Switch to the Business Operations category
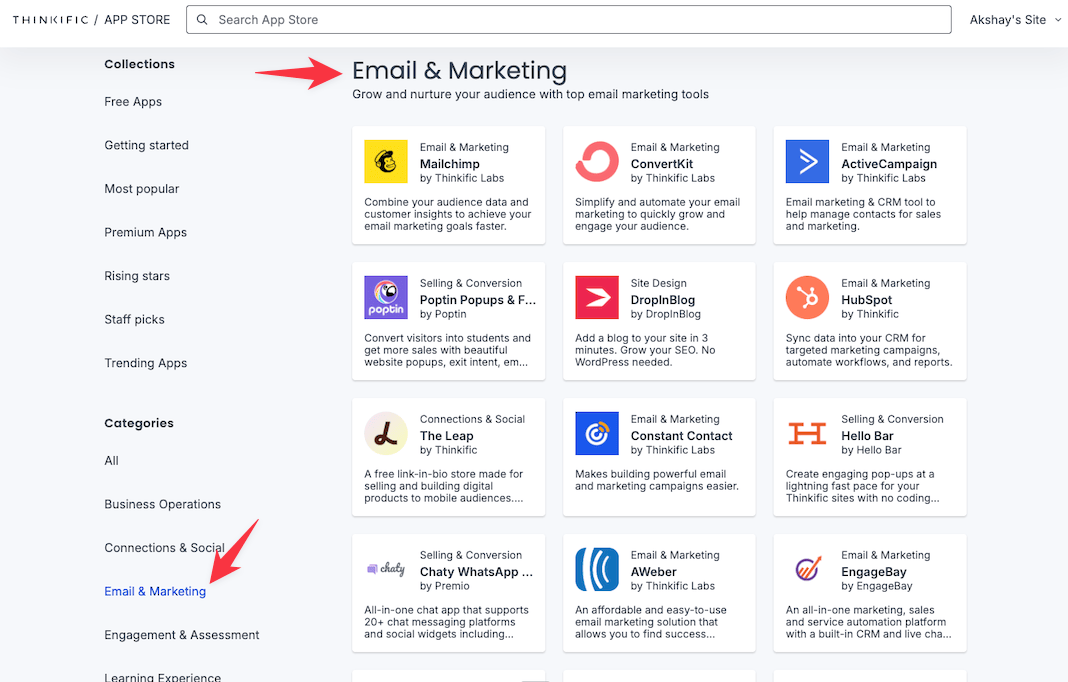1068x682 pixels. tap(162, 504)
